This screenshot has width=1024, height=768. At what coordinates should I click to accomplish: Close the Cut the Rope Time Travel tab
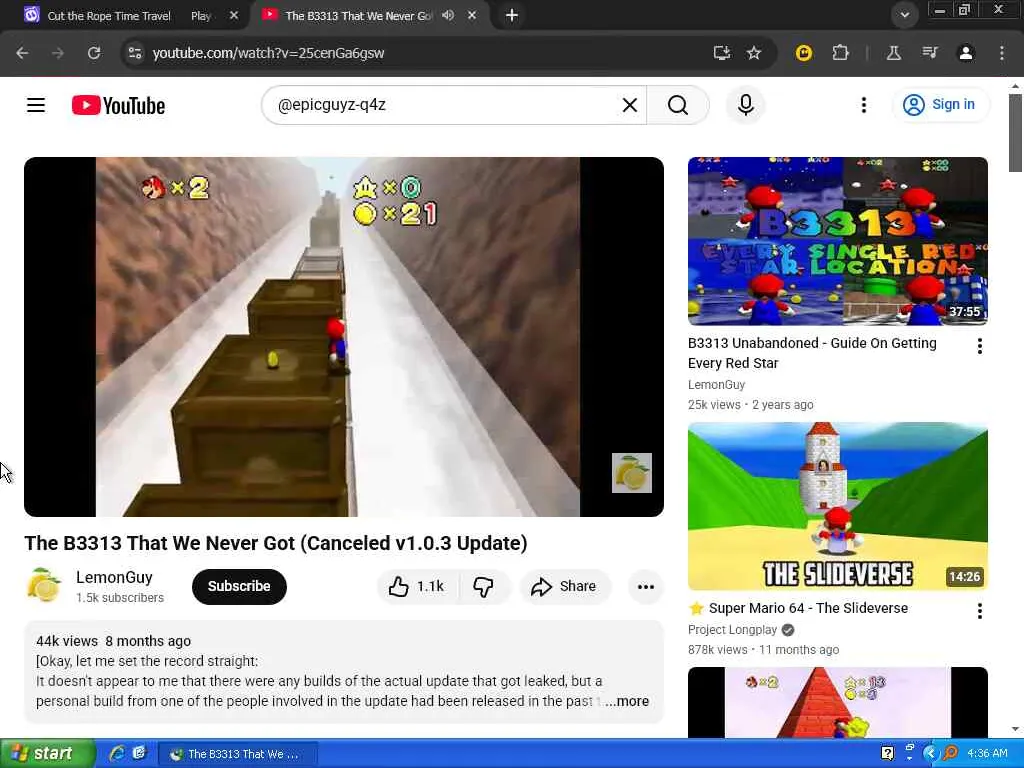(234, 16)
